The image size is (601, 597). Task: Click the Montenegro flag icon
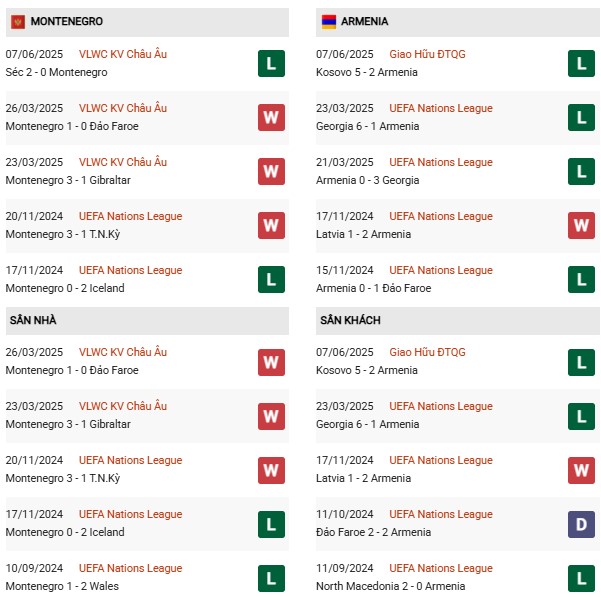(x=18, y=21)
